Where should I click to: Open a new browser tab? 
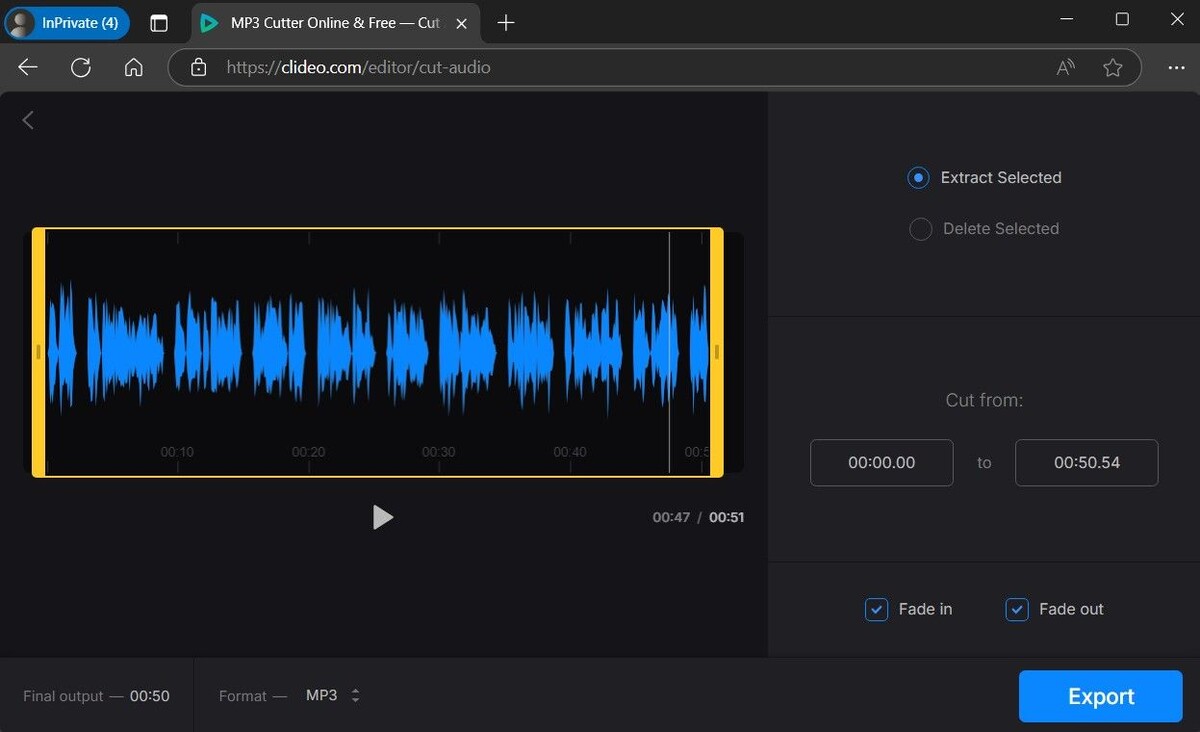[506, 22]
